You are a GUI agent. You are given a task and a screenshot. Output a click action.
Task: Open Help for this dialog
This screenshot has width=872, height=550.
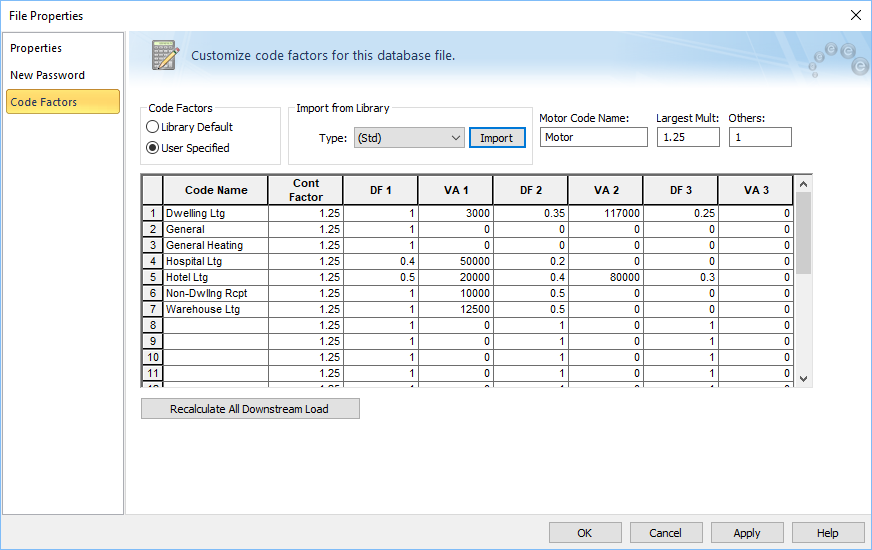point(827,533)
